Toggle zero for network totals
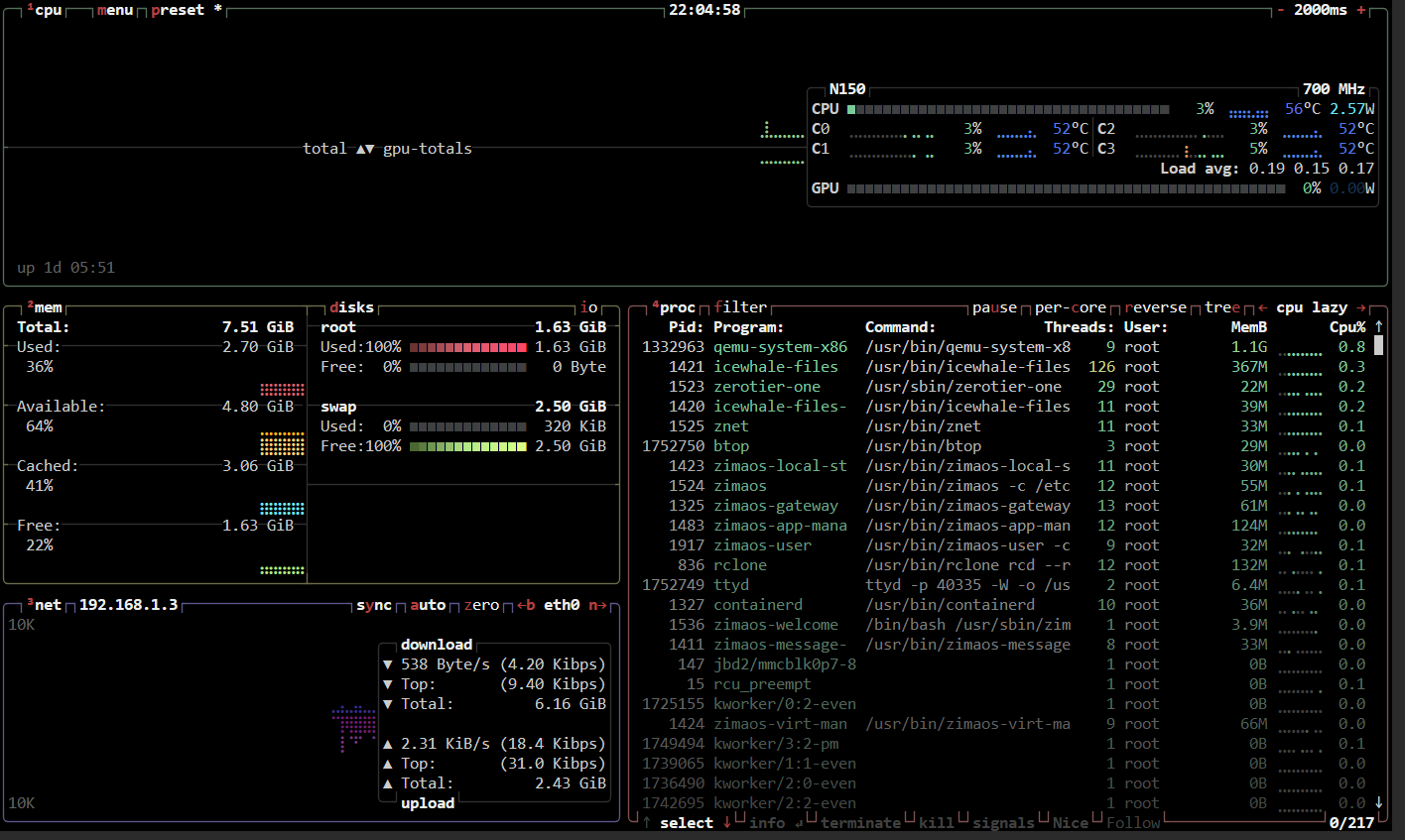The image size is (1405, 840). coord(481,605)
